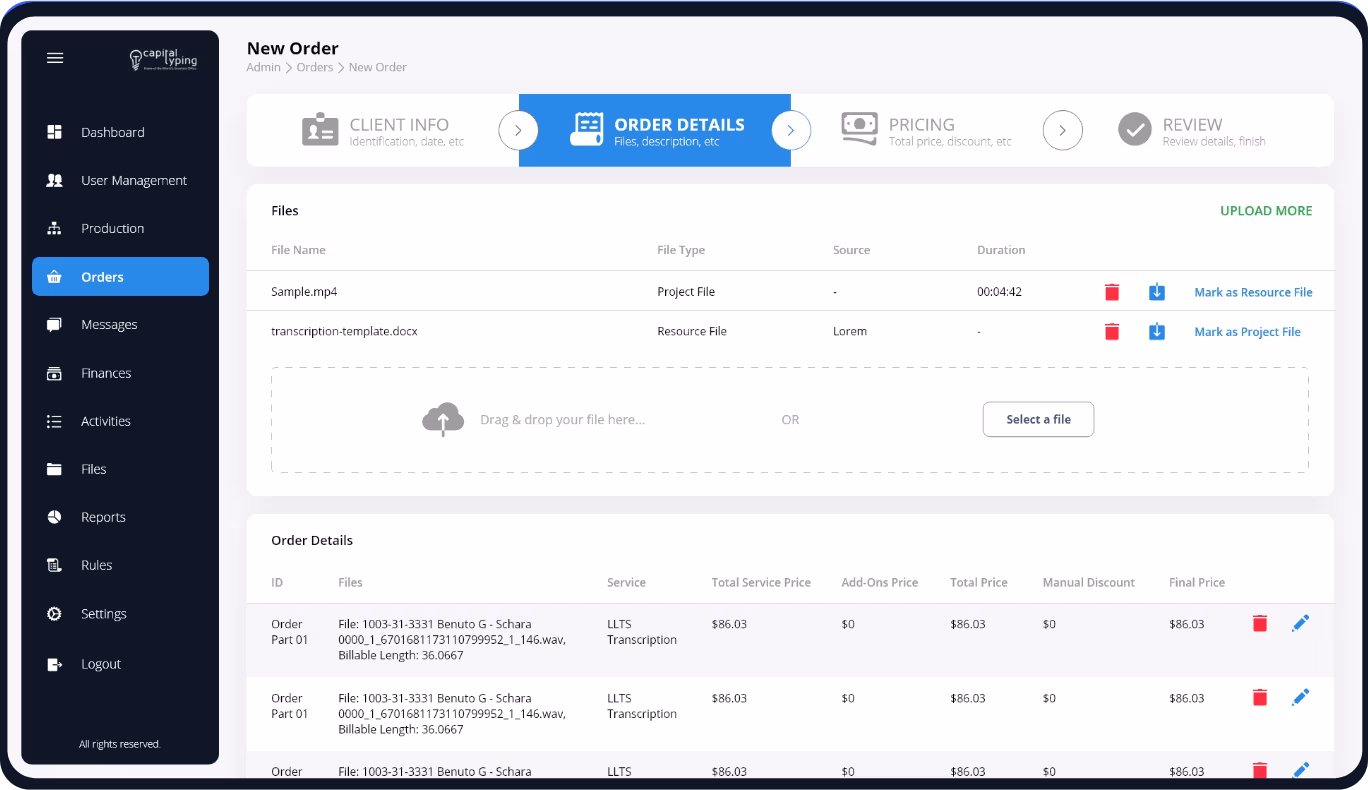1368x790 pixels.
Task: Download the transcription-template.docx file
Action: click(1157, 331)
